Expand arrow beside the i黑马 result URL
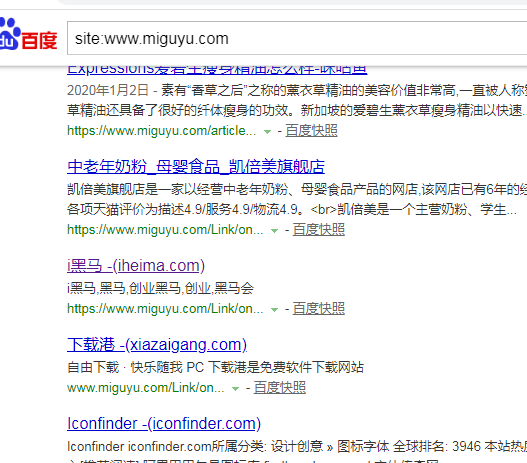Viewport: 527px width, 463px height. click(x=275, y=310)
